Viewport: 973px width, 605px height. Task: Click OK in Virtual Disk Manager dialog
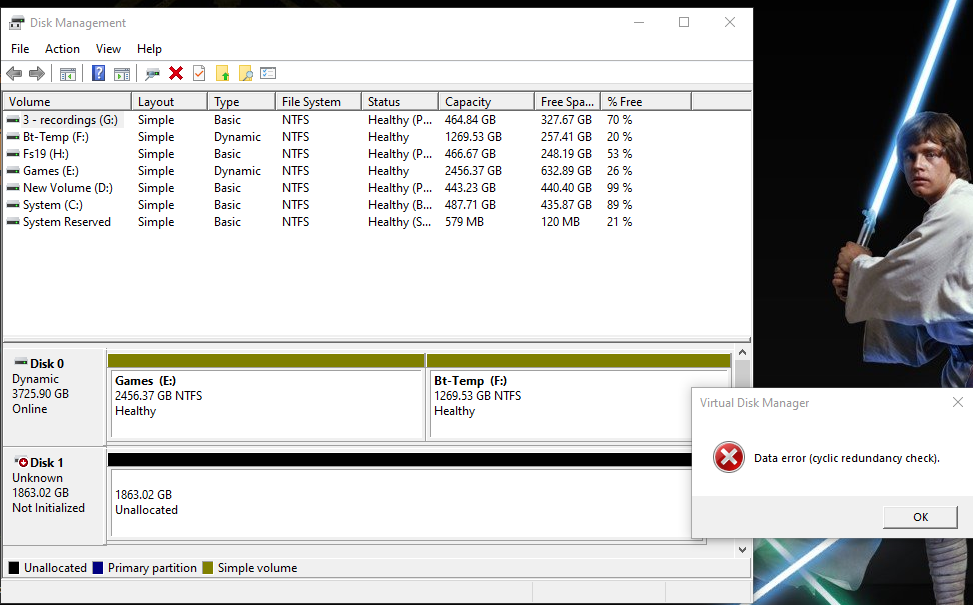[920, 517]
